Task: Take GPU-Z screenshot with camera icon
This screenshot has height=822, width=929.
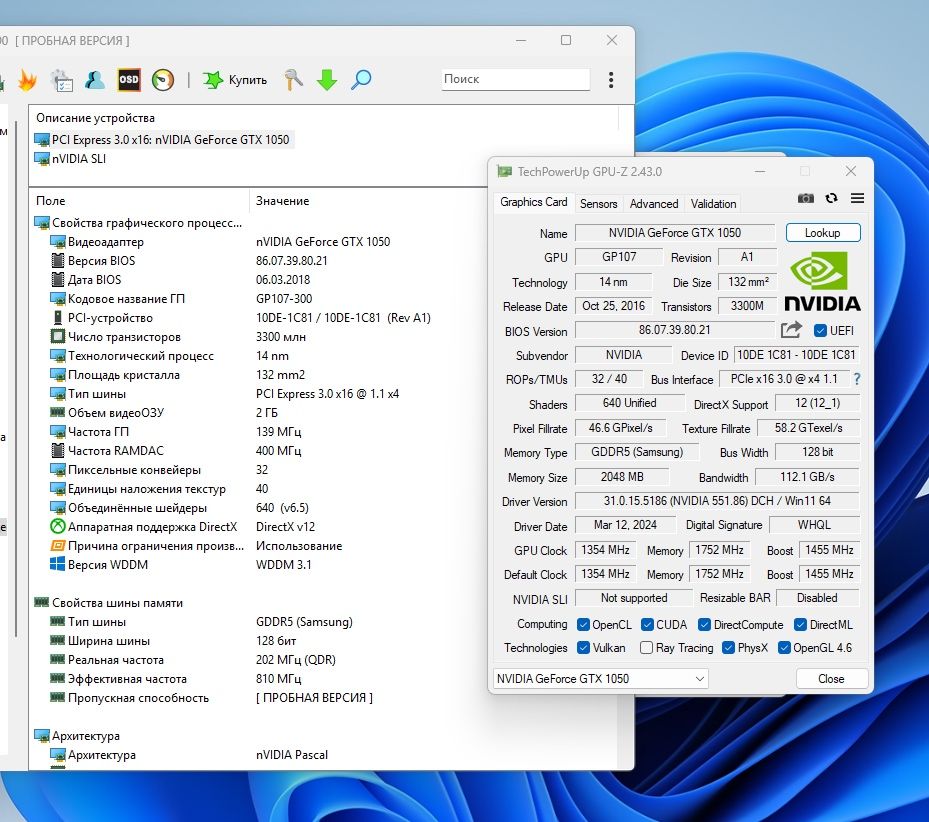Action: [x=805, y=198]
